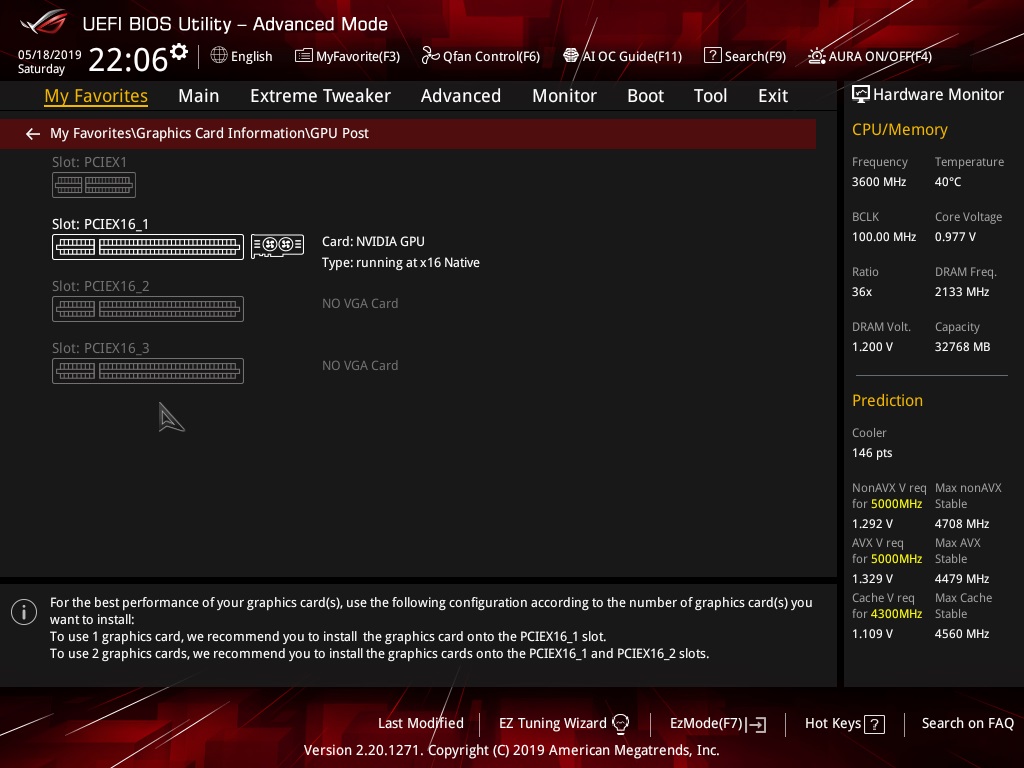This screenshot has height=768, width=1024.
Task: Click the ROG logo icon
Action: pyautogui.click(x=44, y=22)
